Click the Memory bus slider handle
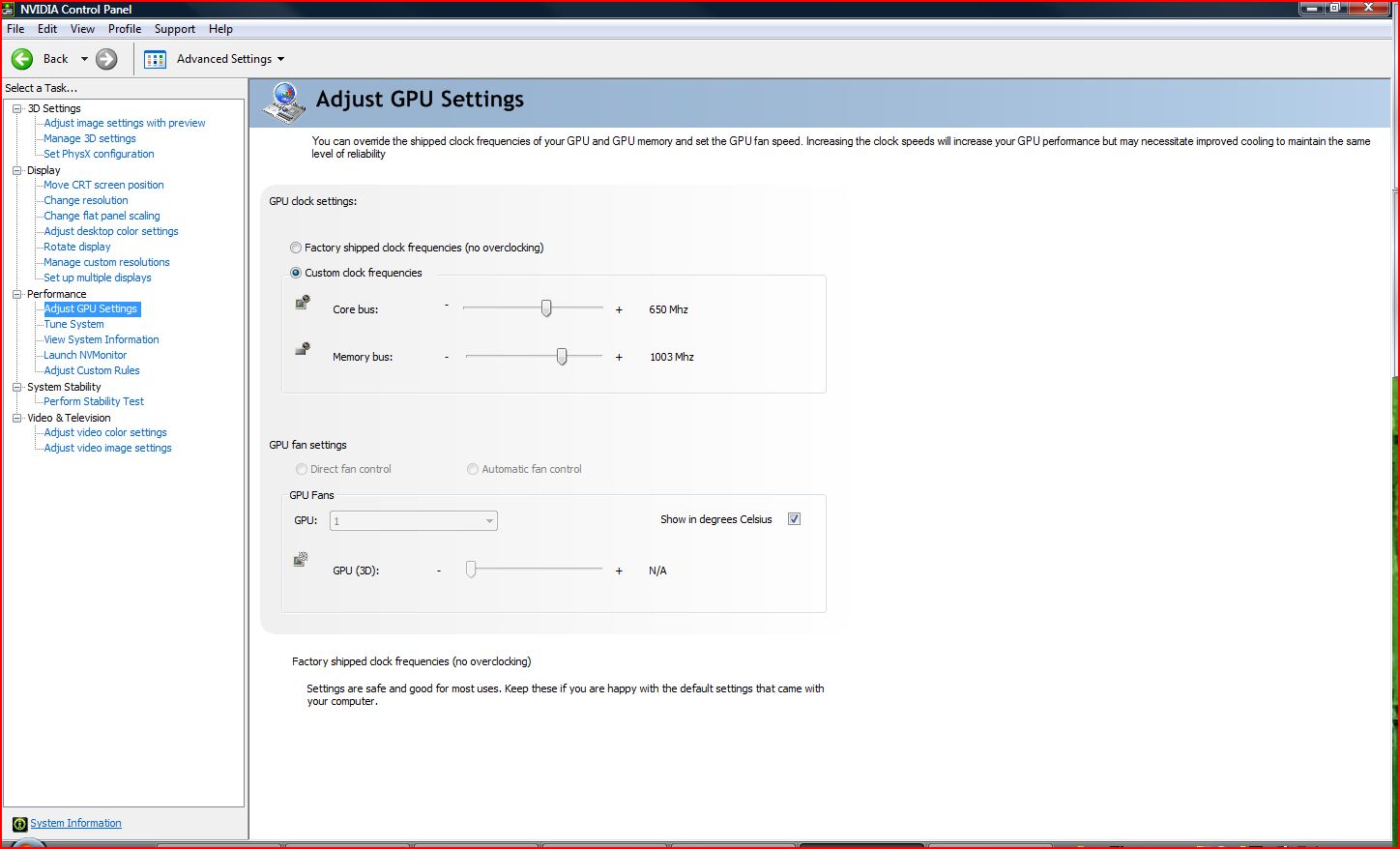This screenshot has height=849, width=1400. (x=562, y=356)
